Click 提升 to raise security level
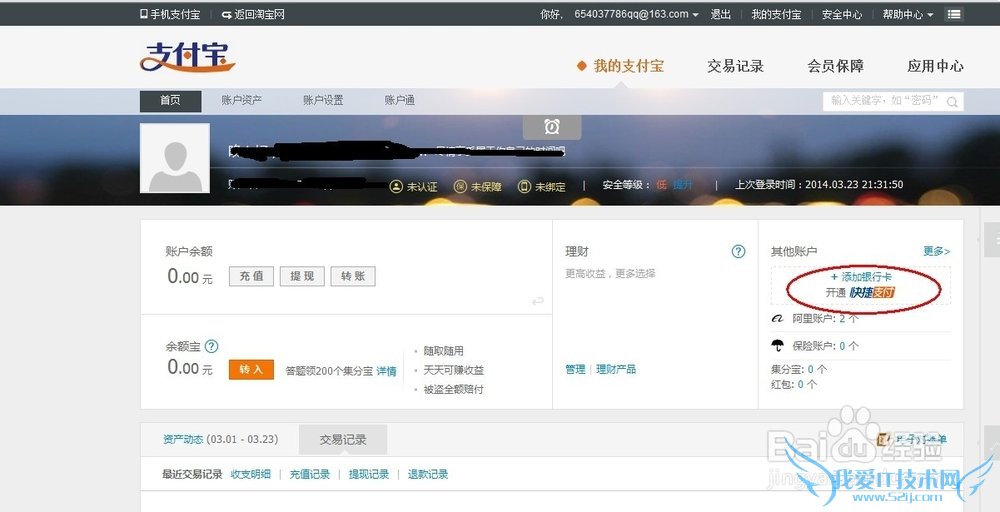This screenshot has height=512, width=1000. (x=682, y=185)
